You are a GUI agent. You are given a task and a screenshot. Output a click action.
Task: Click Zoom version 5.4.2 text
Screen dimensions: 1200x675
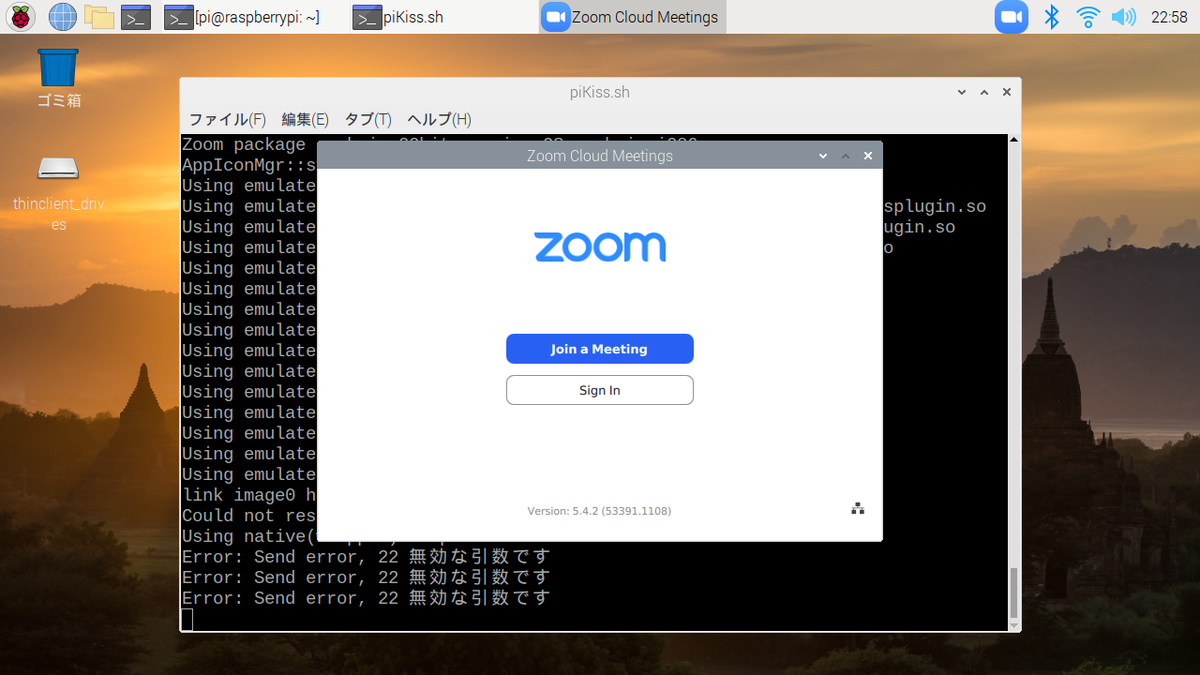click(599, 511)
